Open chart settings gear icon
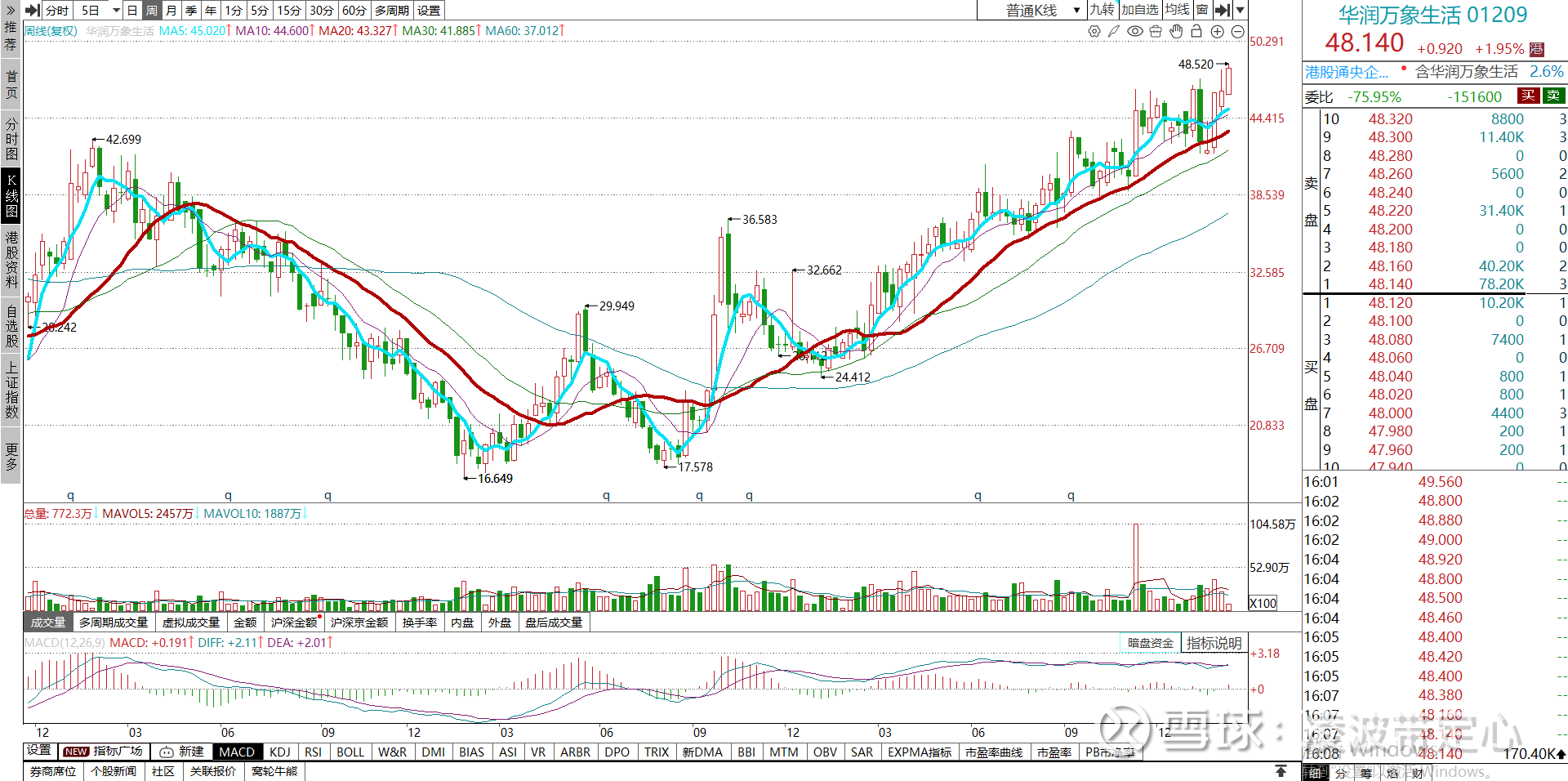1568x781 pixels. click(x=1094, y=31)
